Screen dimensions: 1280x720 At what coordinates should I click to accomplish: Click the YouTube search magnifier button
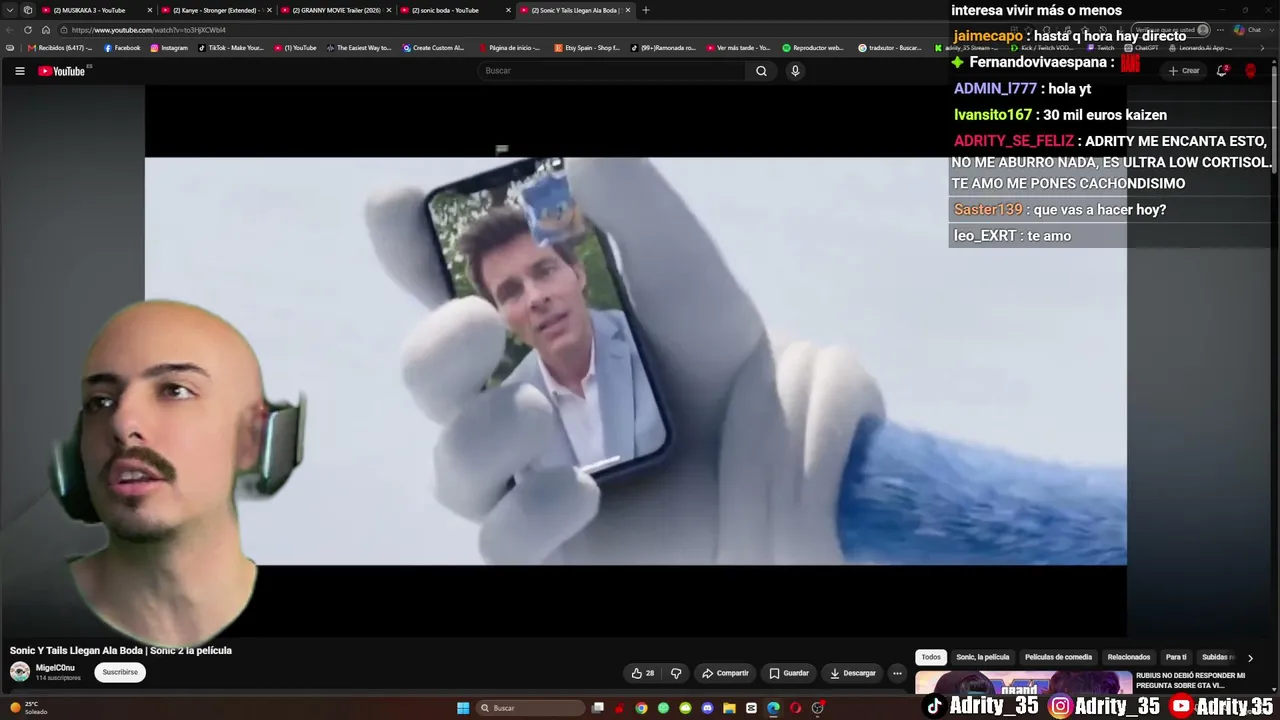[761, 71]
